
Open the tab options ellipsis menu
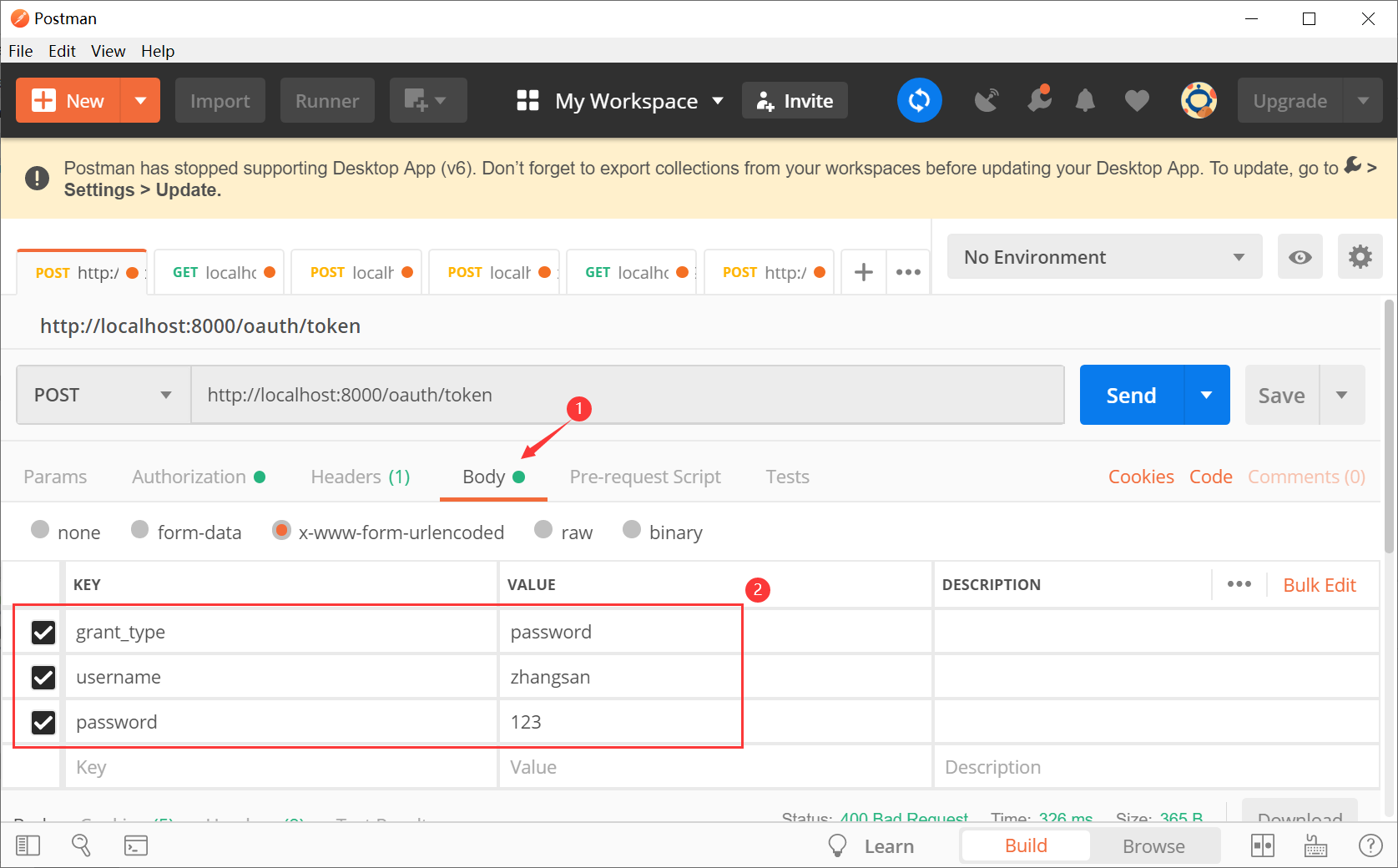pos(908,272)
